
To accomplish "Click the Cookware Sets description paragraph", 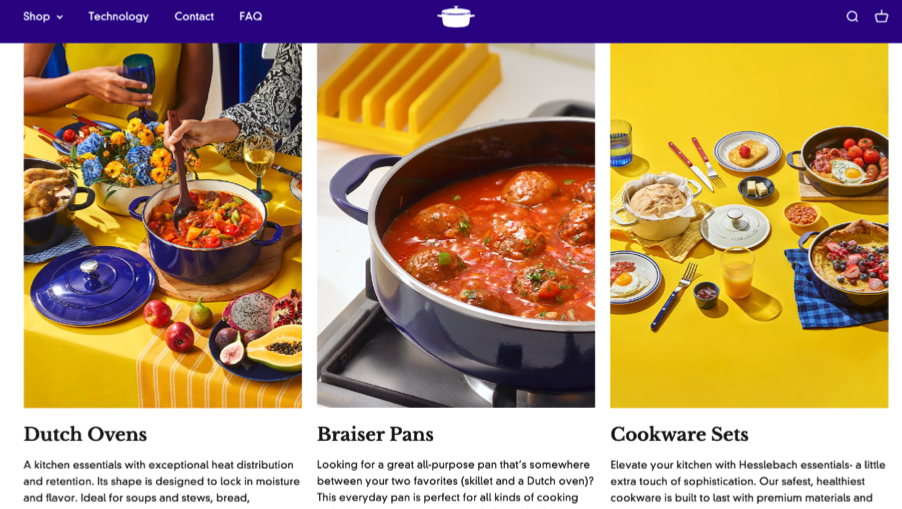I will [x=748, y=481].
